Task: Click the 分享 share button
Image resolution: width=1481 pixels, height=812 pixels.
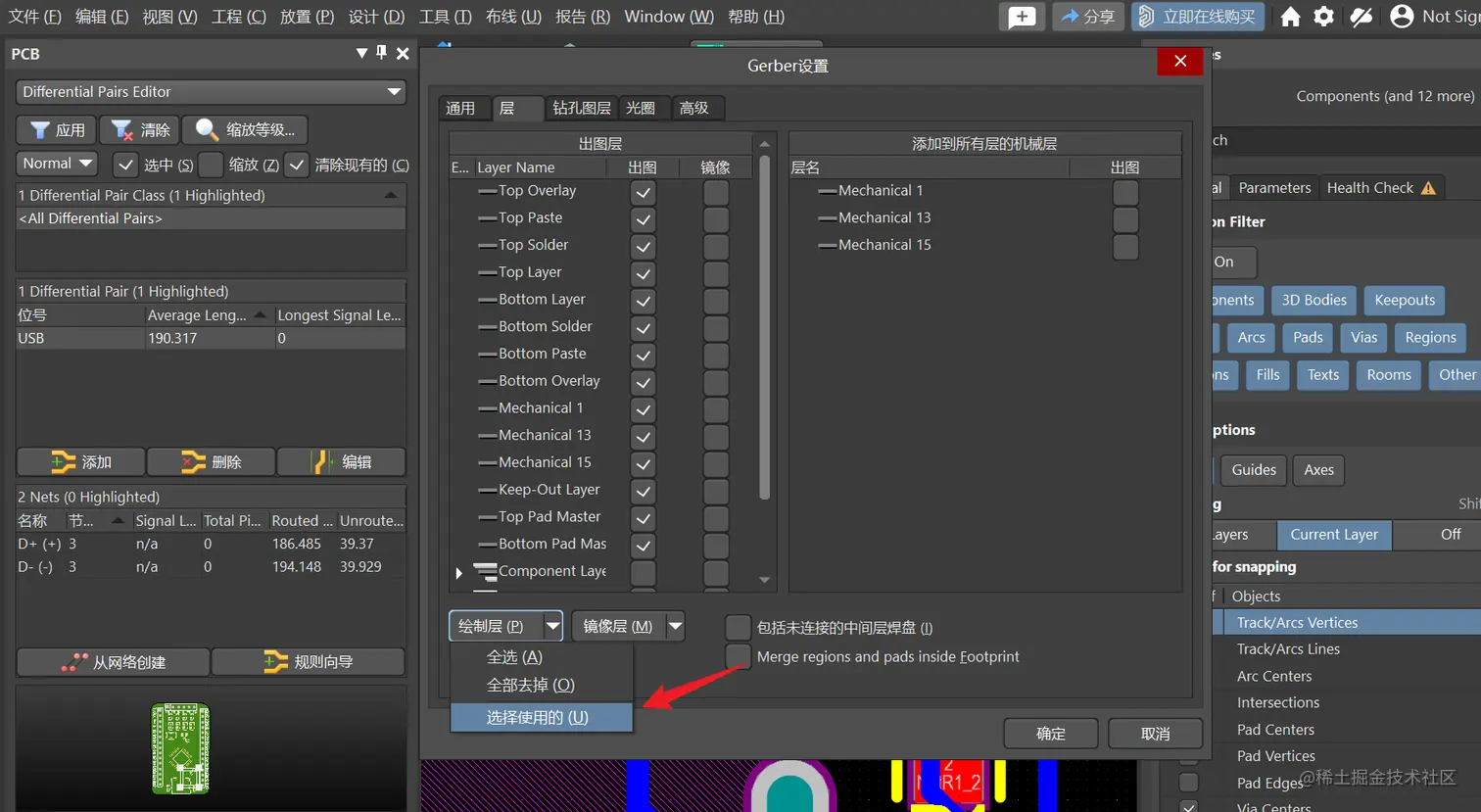Action: pyautogui.click(x=1087, y=17)
